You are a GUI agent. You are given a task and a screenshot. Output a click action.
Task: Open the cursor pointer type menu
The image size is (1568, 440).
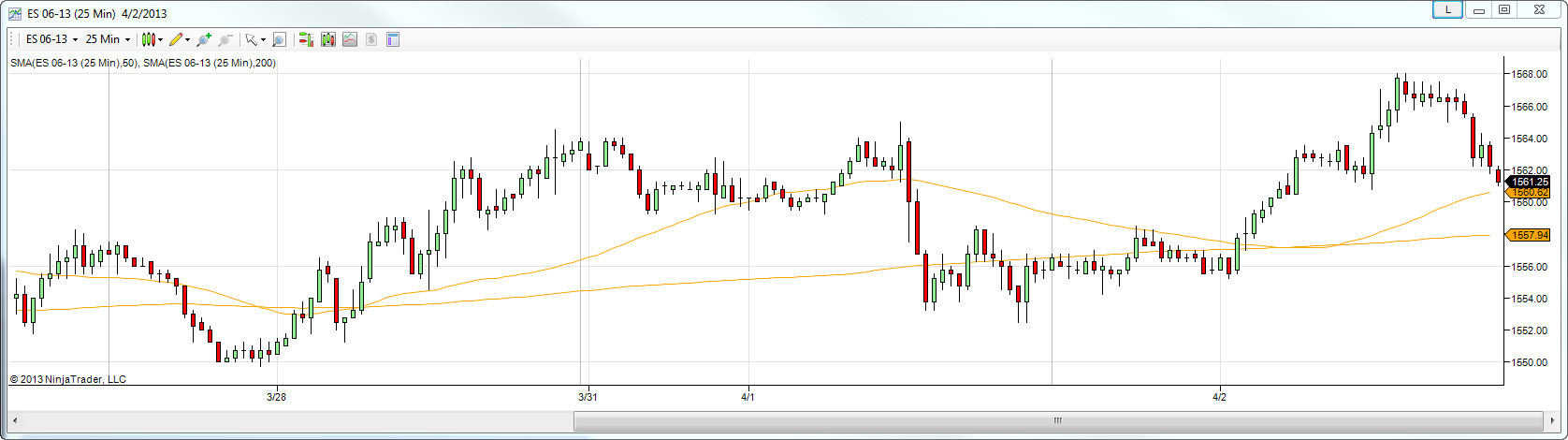254,39
